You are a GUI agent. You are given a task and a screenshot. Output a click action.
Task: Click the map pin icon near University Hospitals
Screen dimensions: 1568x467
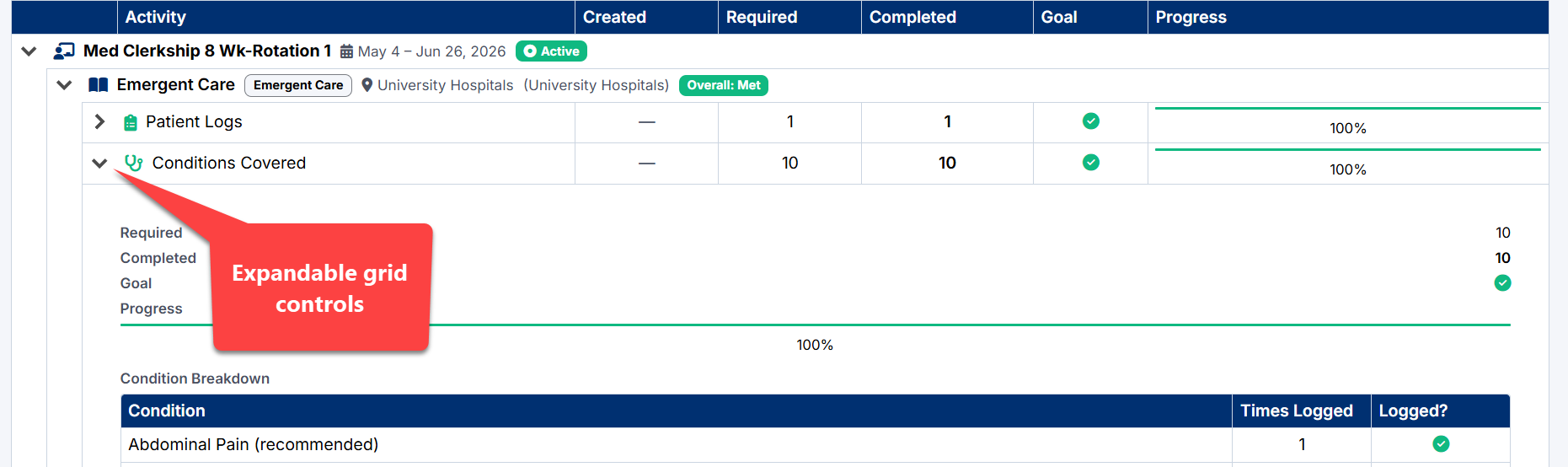click(x=367, y=85)
